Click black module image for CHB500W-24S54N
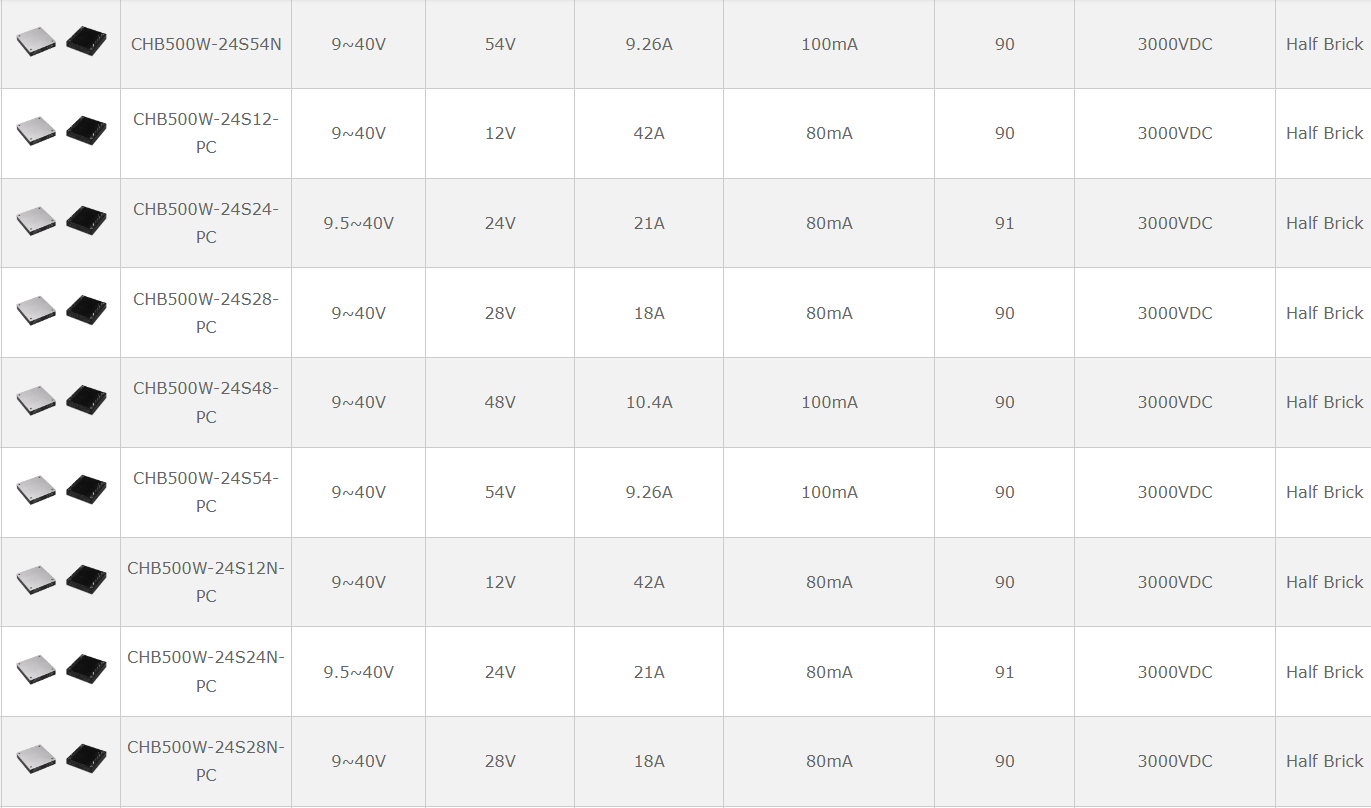Screen dimensions: 1371x808 pos(86,41)
